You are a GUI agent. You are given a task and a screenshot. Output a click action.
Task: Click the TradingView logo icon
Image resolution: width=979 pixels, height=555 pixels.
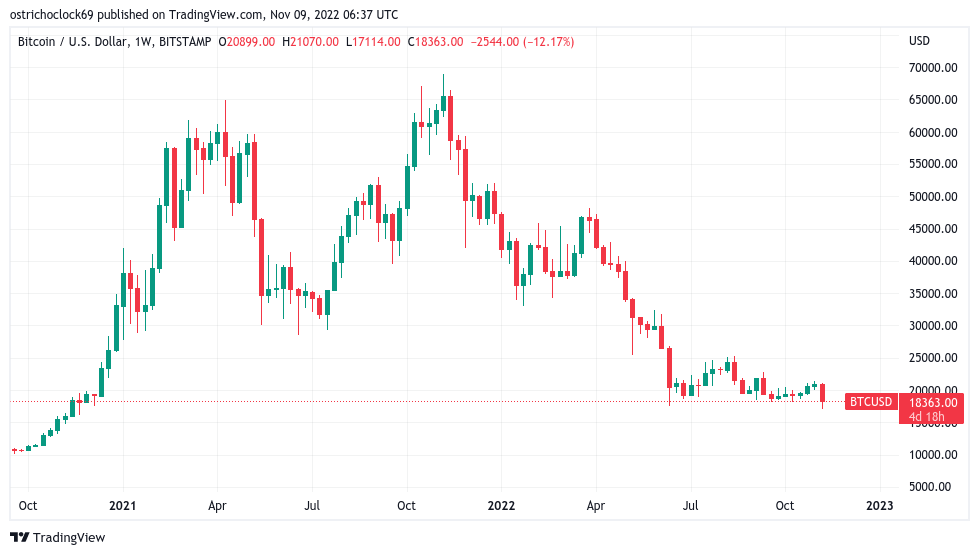pos(20,538)
